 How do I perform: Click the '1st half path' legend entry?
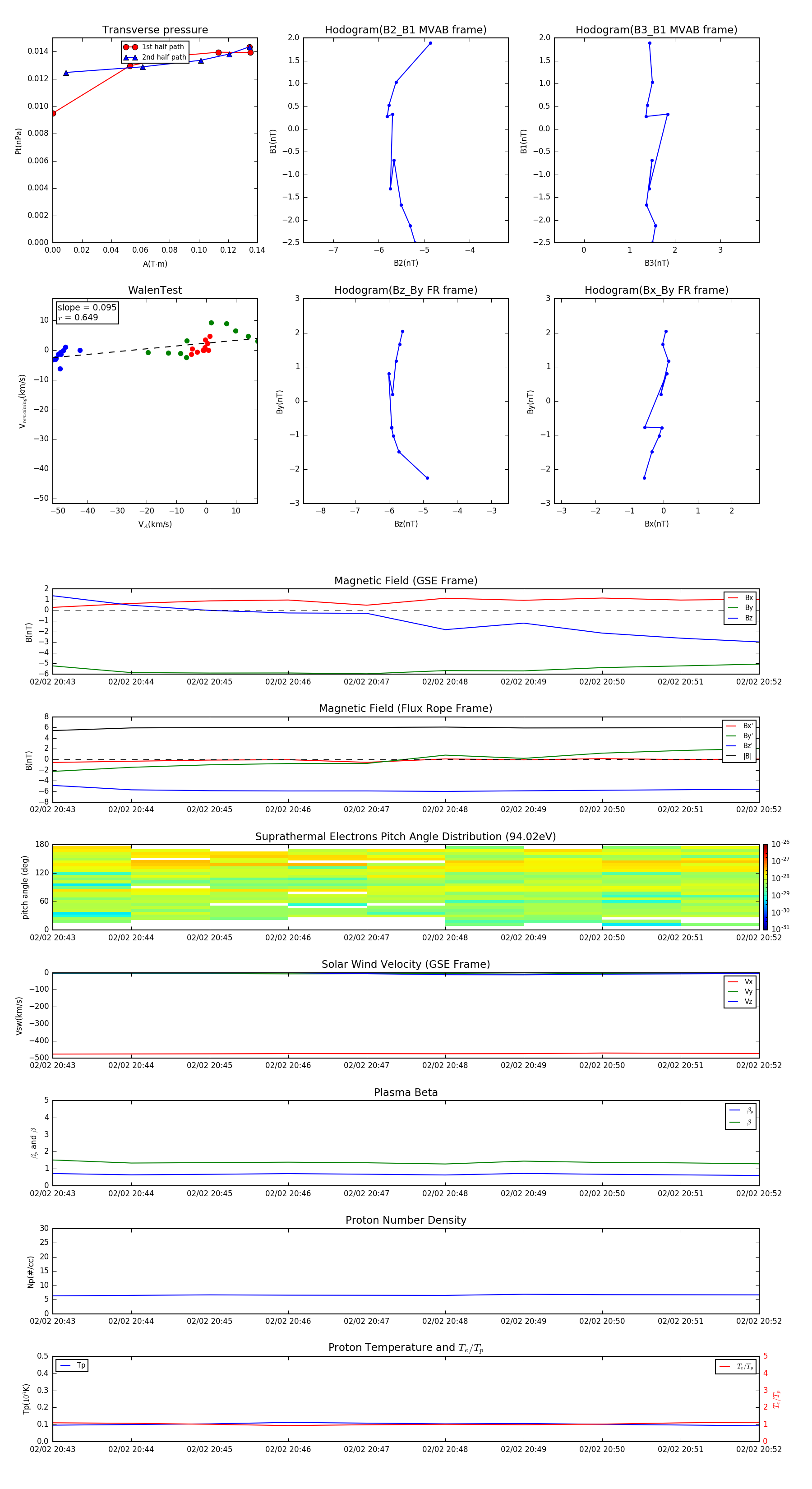(154, 47)
